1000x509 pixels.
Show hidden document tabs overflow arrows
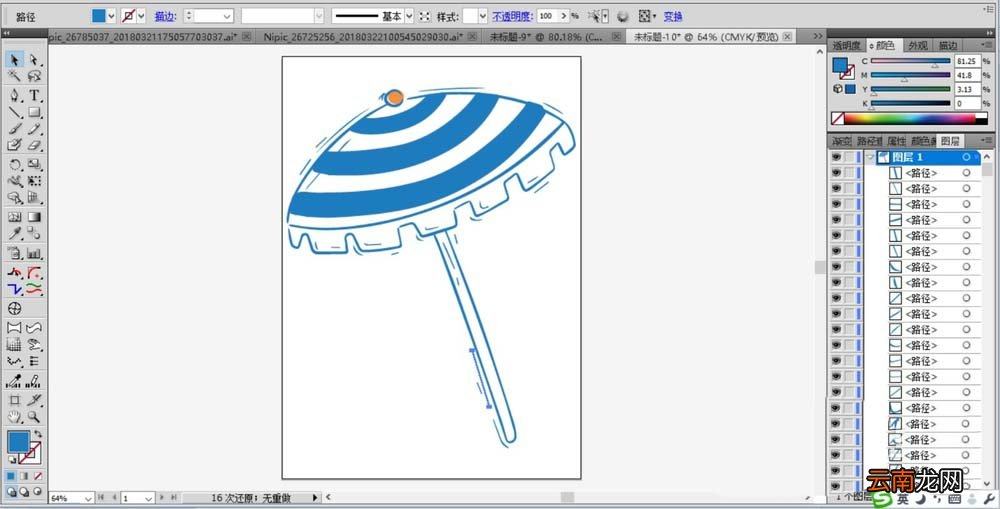pyautogui.click(x=818, y=37)
